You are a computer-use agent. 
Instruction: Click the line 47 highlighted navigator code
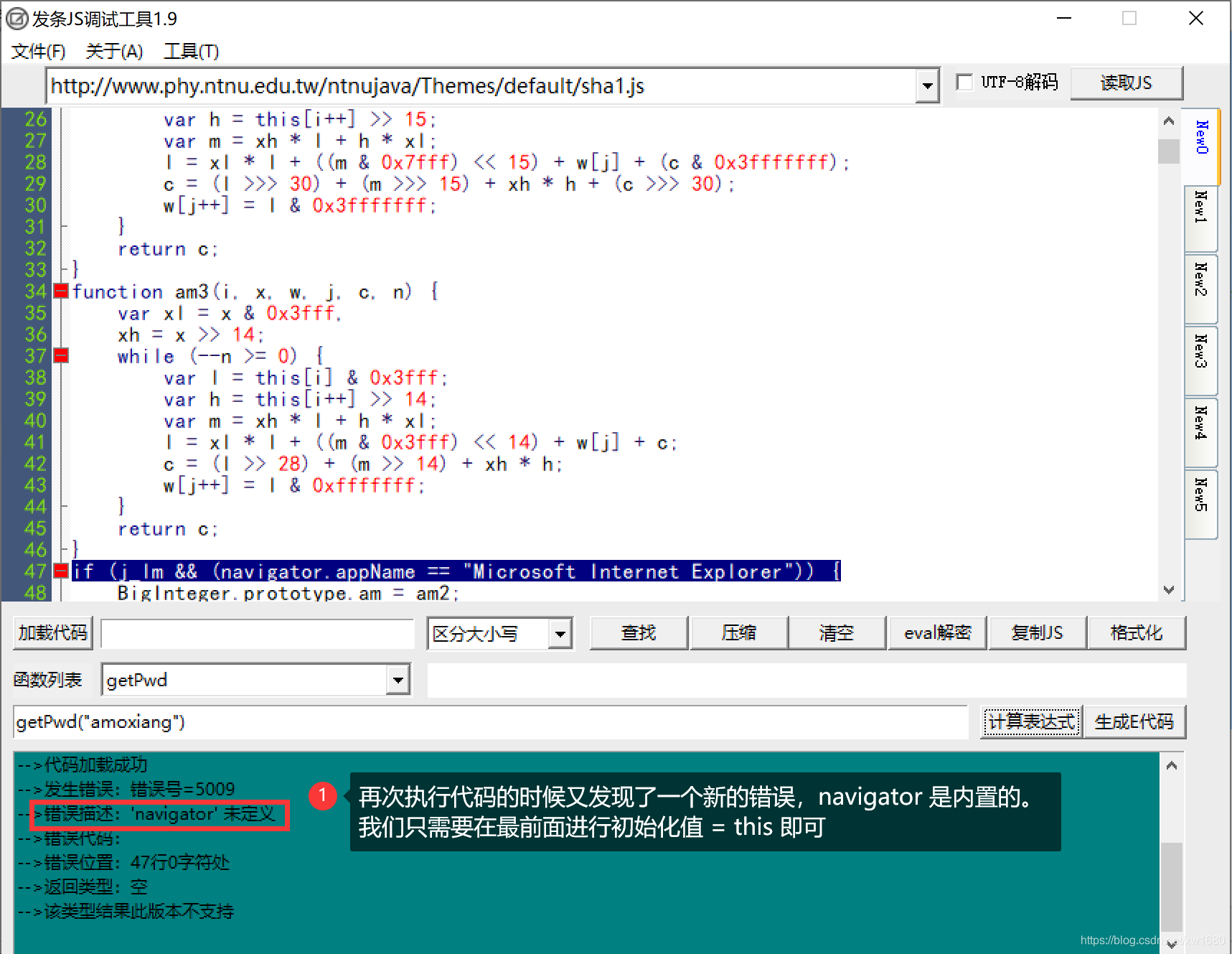pos(456,571)
